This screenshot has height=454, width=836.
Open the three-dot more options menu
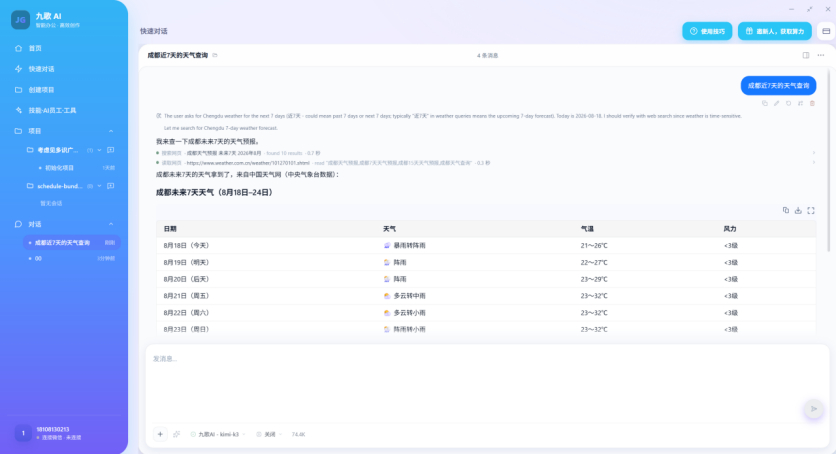(821, 55)
